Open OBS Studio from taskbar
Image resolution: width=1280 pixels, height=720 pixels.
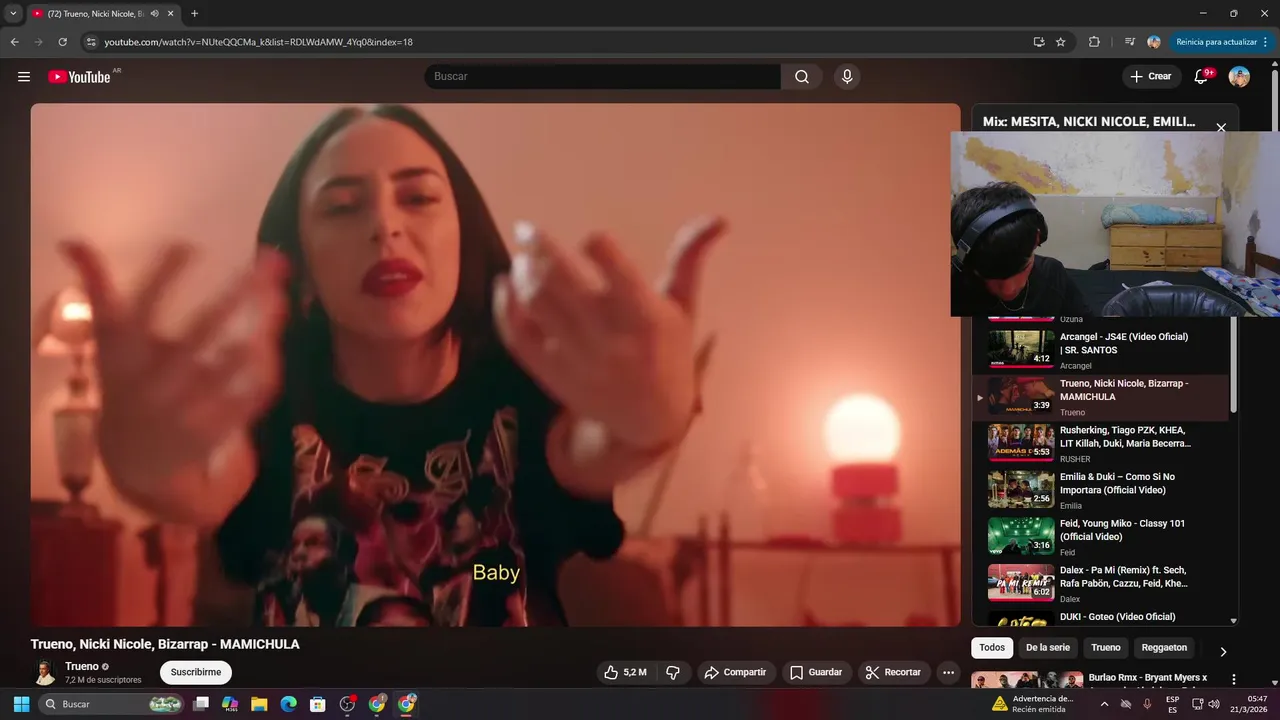click(347, 704)
